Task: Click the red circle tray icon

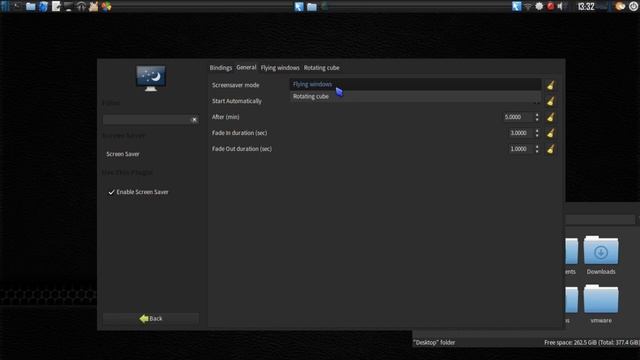Action: pyautogui.click(x=550, y=7)
